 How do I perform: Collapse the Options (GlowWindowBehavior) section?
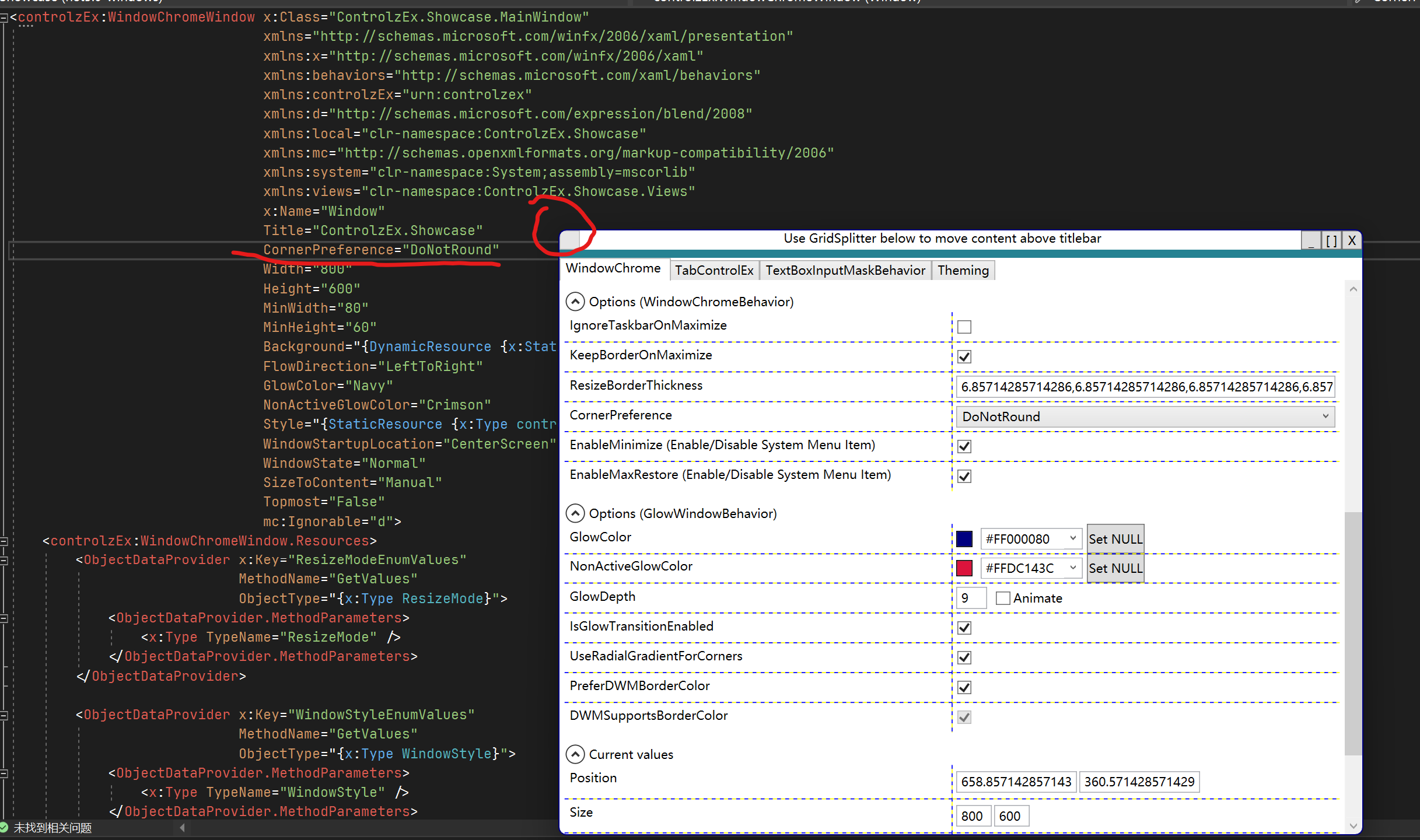coord(575,513)
